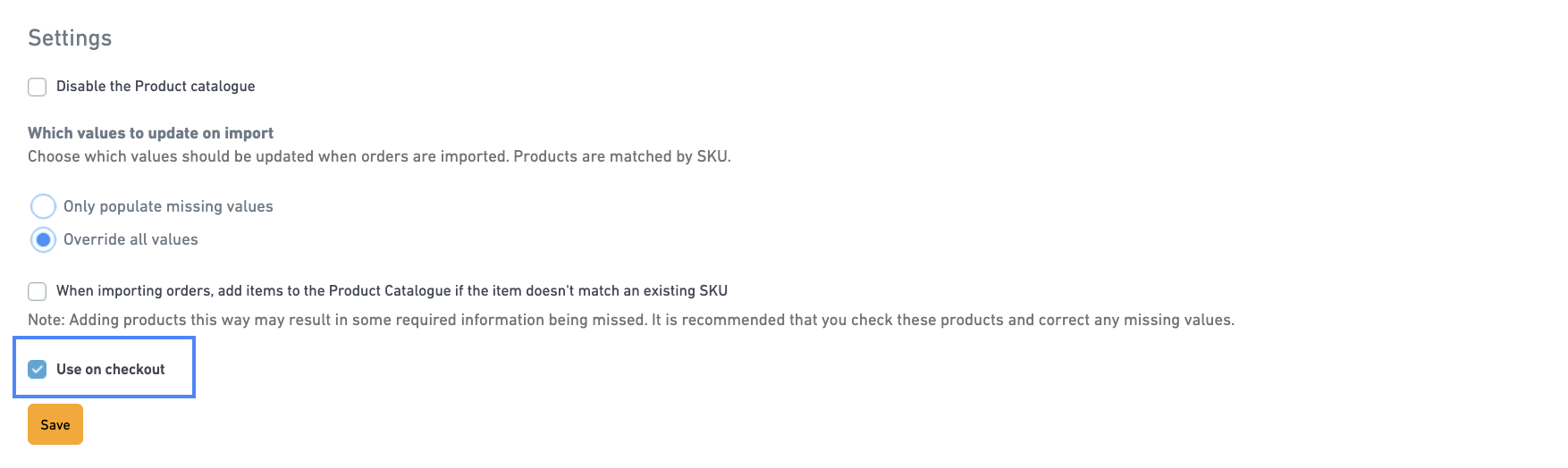Click the 'Disable the Product catalogue' label text
Image resolution: width=1568 pixels, height=468 pixels.
tap(156, 87)
